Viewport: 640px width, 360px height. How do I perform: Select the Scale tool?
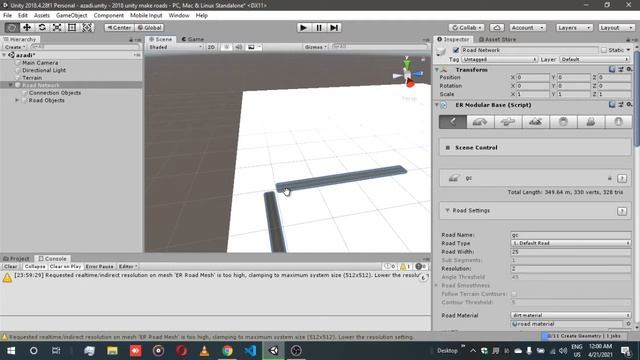tap(57, 27)
